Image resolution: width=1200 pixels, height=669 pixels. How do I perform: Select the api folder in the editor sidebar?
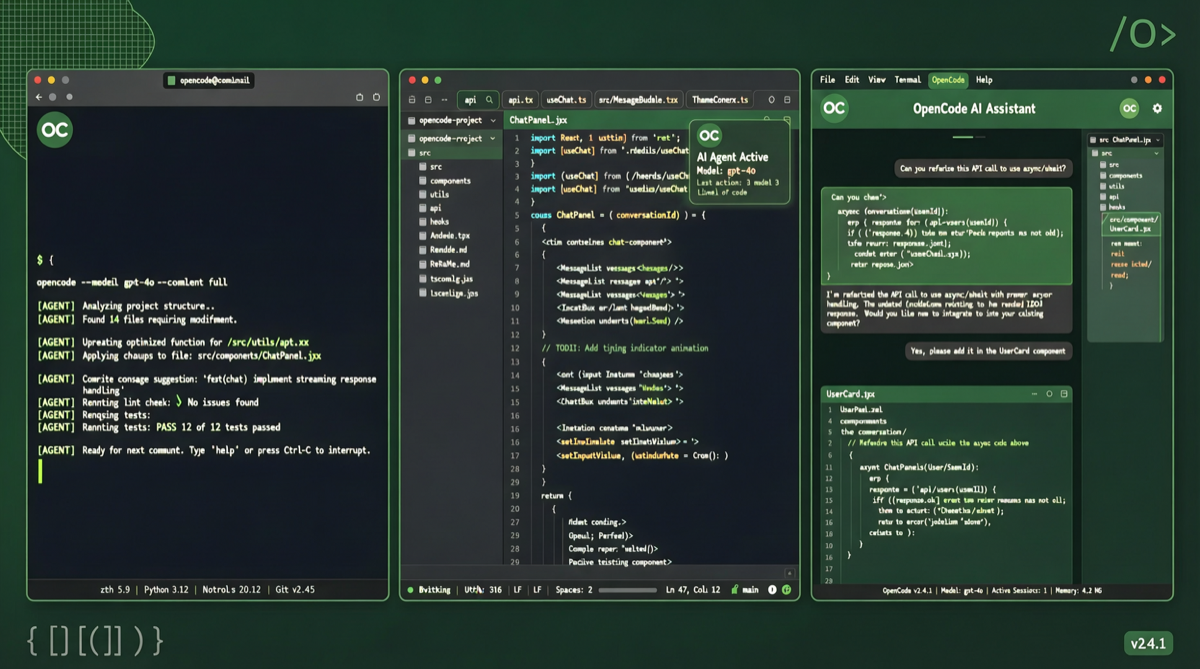[430, 208]
